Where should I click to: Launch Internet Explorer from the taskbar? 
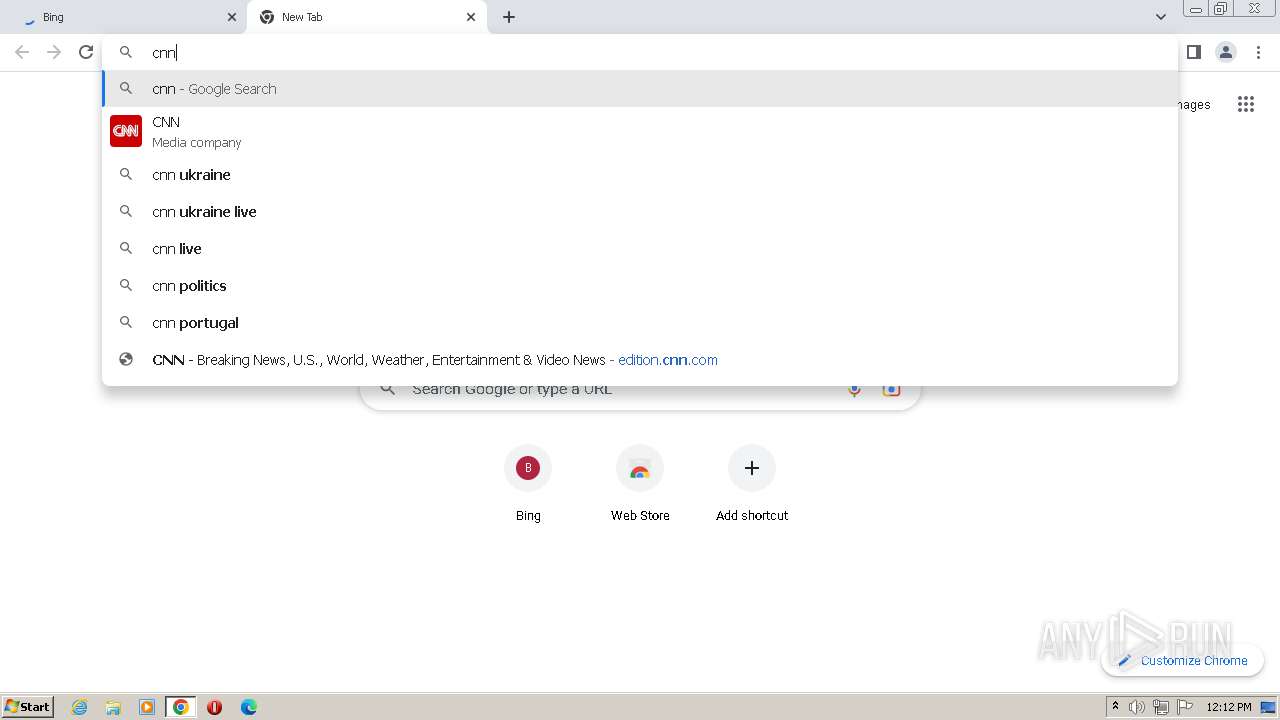[79, 707]
